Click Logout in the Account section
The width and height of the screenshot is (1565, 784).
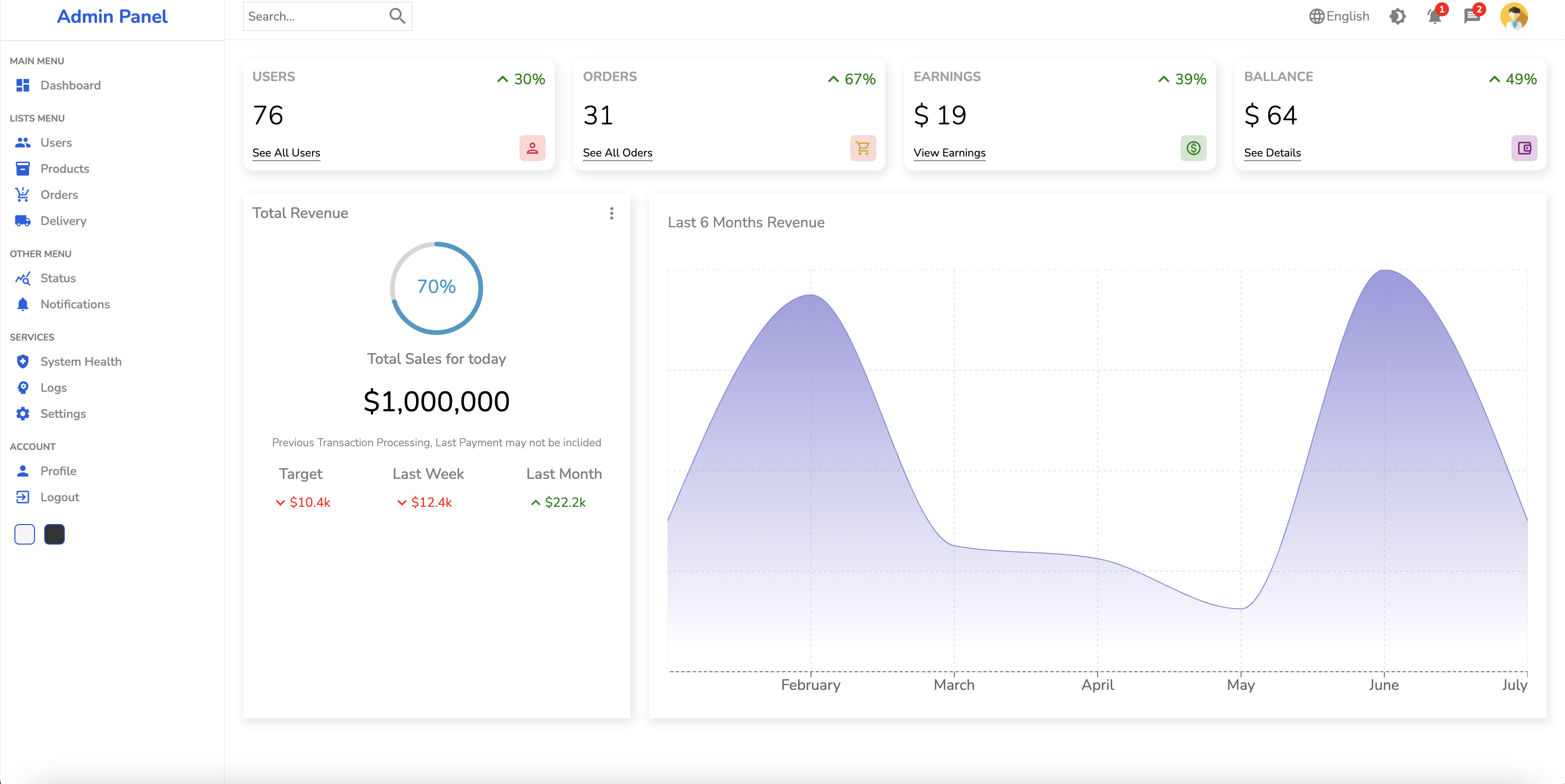pos(60,498)
